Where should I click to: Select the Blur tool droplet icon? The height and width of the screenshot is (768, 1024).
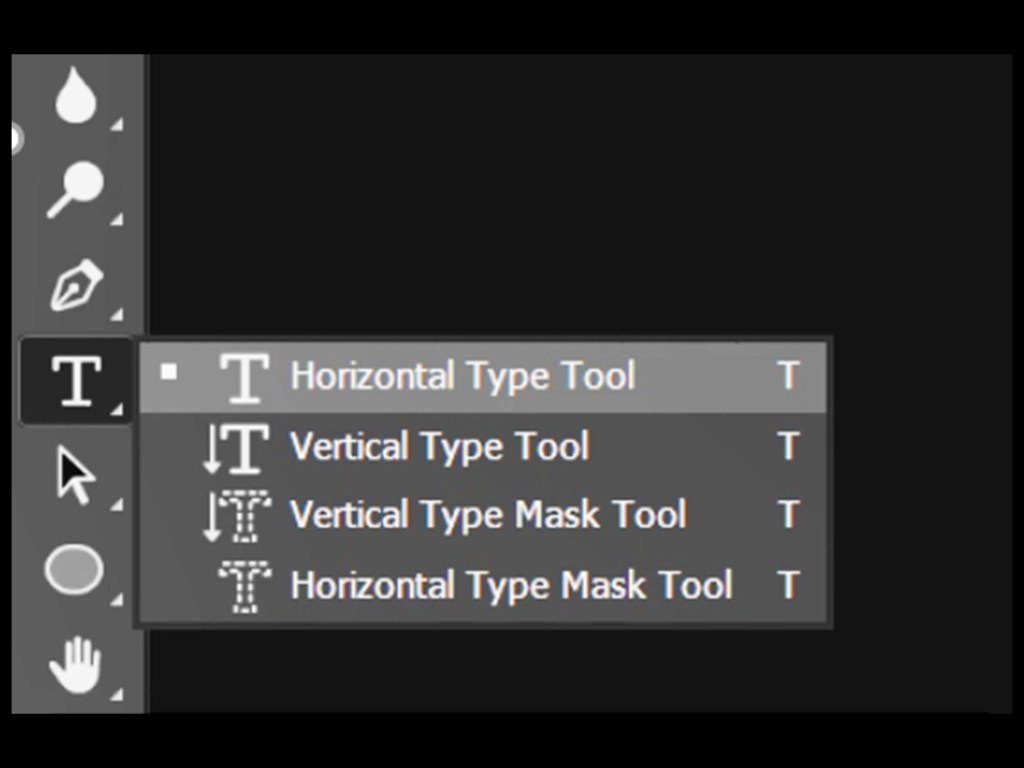[x=76, y=97]
